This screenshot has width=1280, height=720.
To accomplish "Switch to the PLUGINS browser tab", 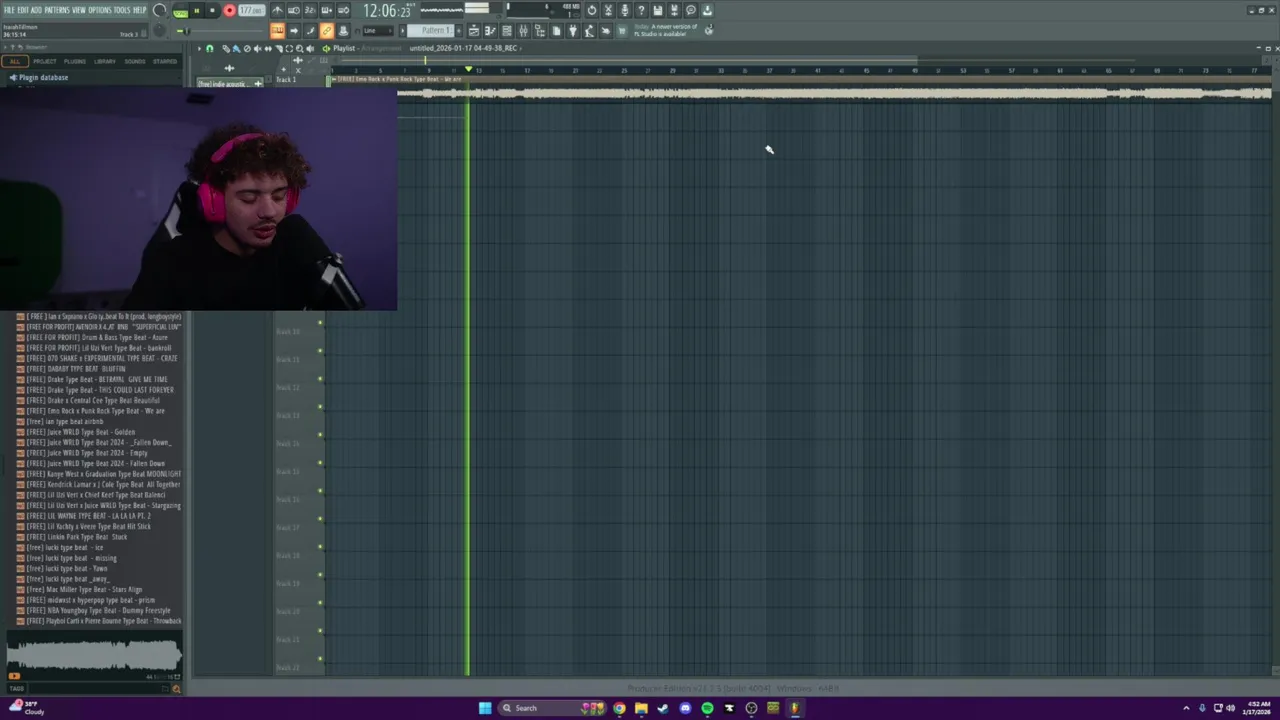I will tap(75, 61).
